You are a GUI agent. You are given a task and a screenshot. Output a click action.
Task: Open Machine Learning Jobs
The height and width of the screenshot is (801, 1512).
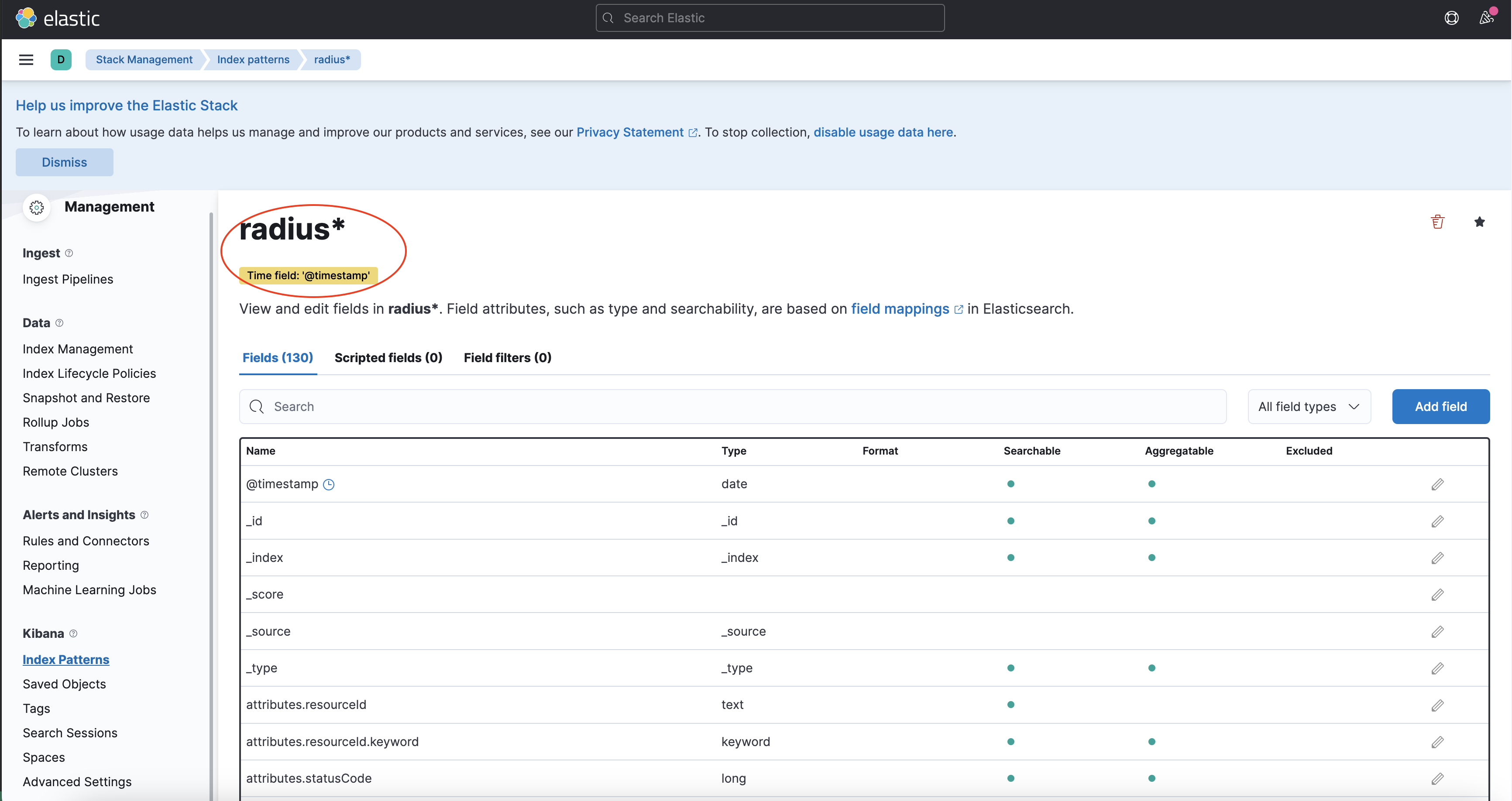(x=89, y=590)
